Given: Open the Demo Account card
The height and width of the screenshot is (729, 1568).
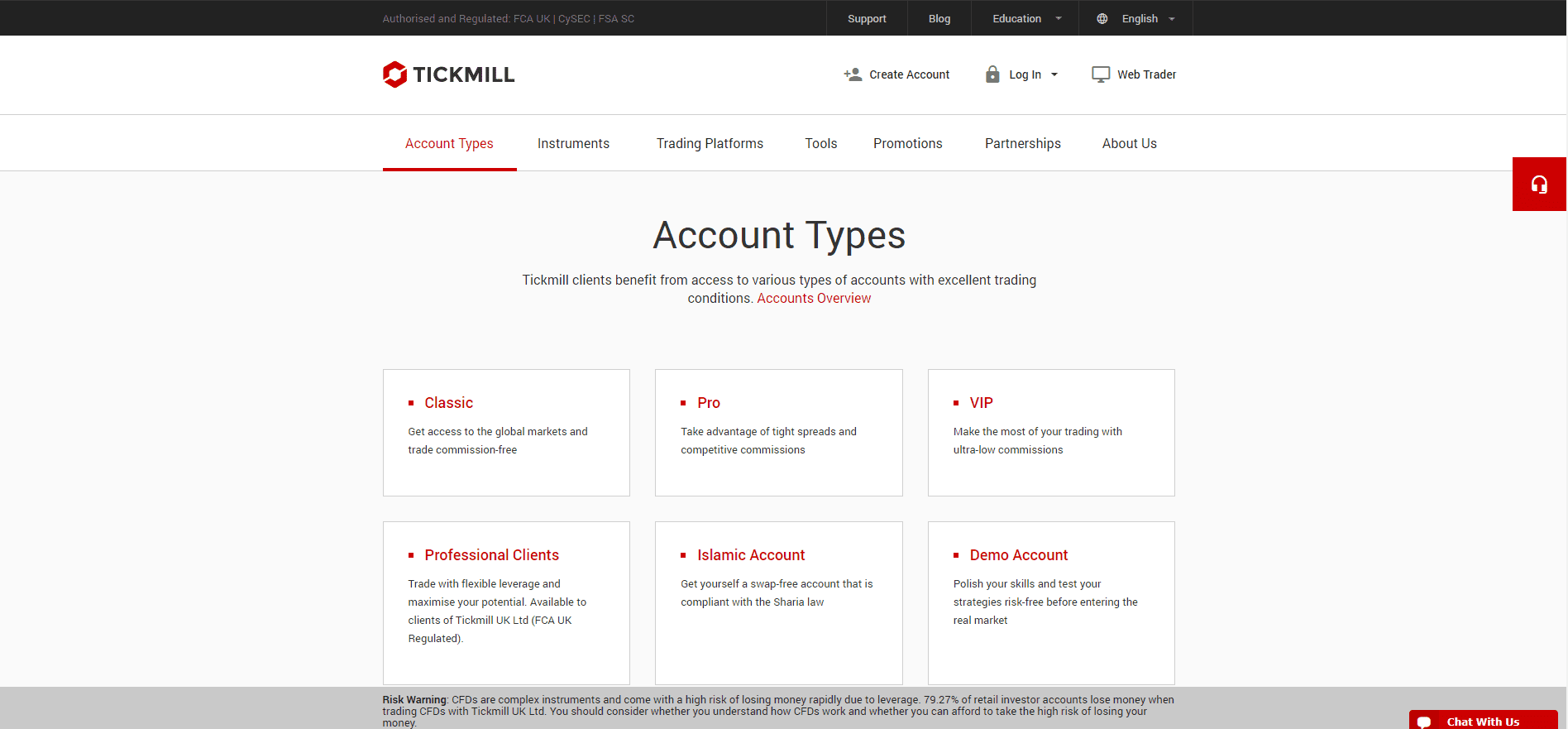Looking at the screenshot, I should point(1051,603).
